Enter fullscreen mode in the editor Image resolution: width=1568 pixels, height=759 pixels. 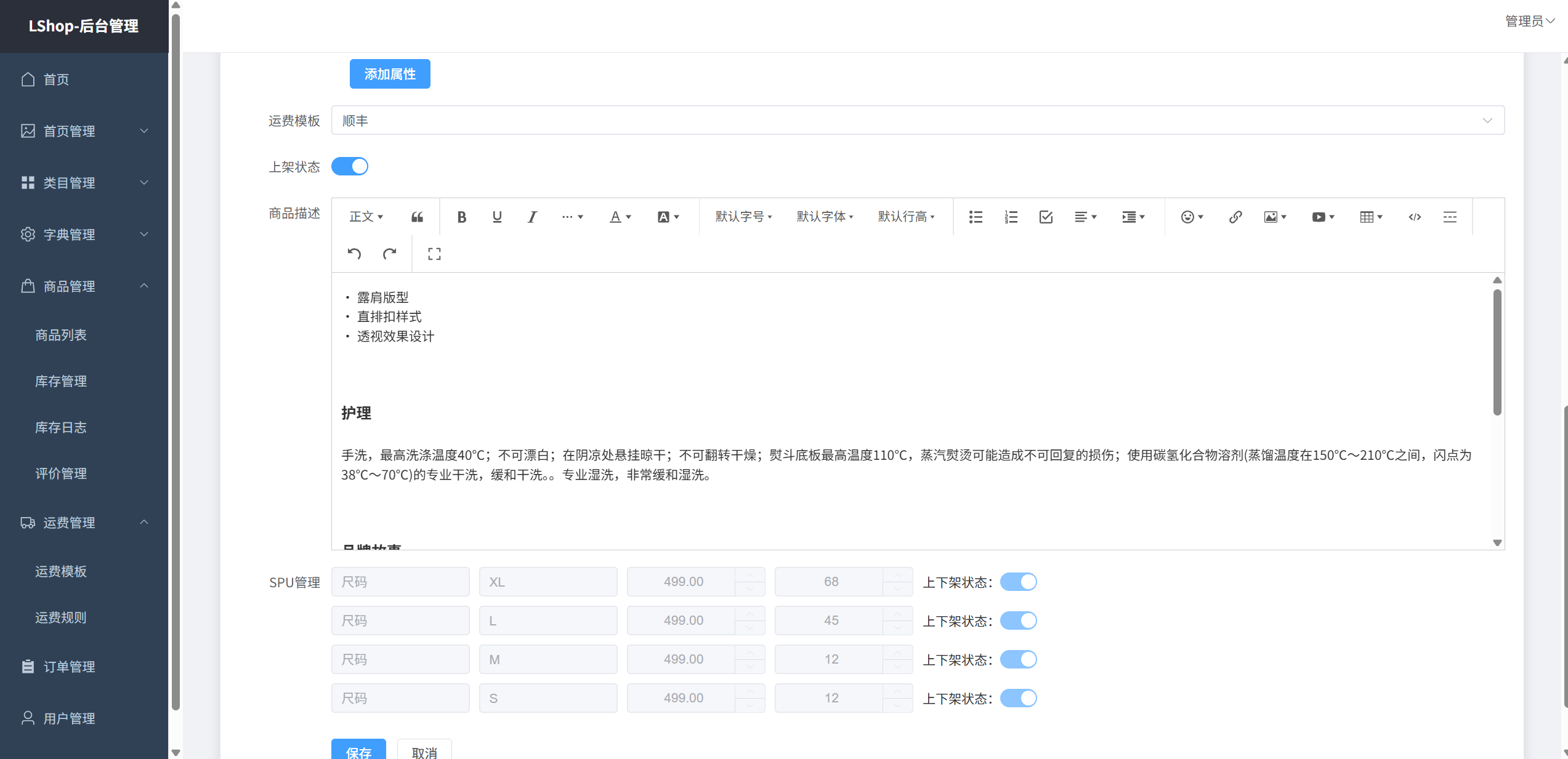(434, 254)
